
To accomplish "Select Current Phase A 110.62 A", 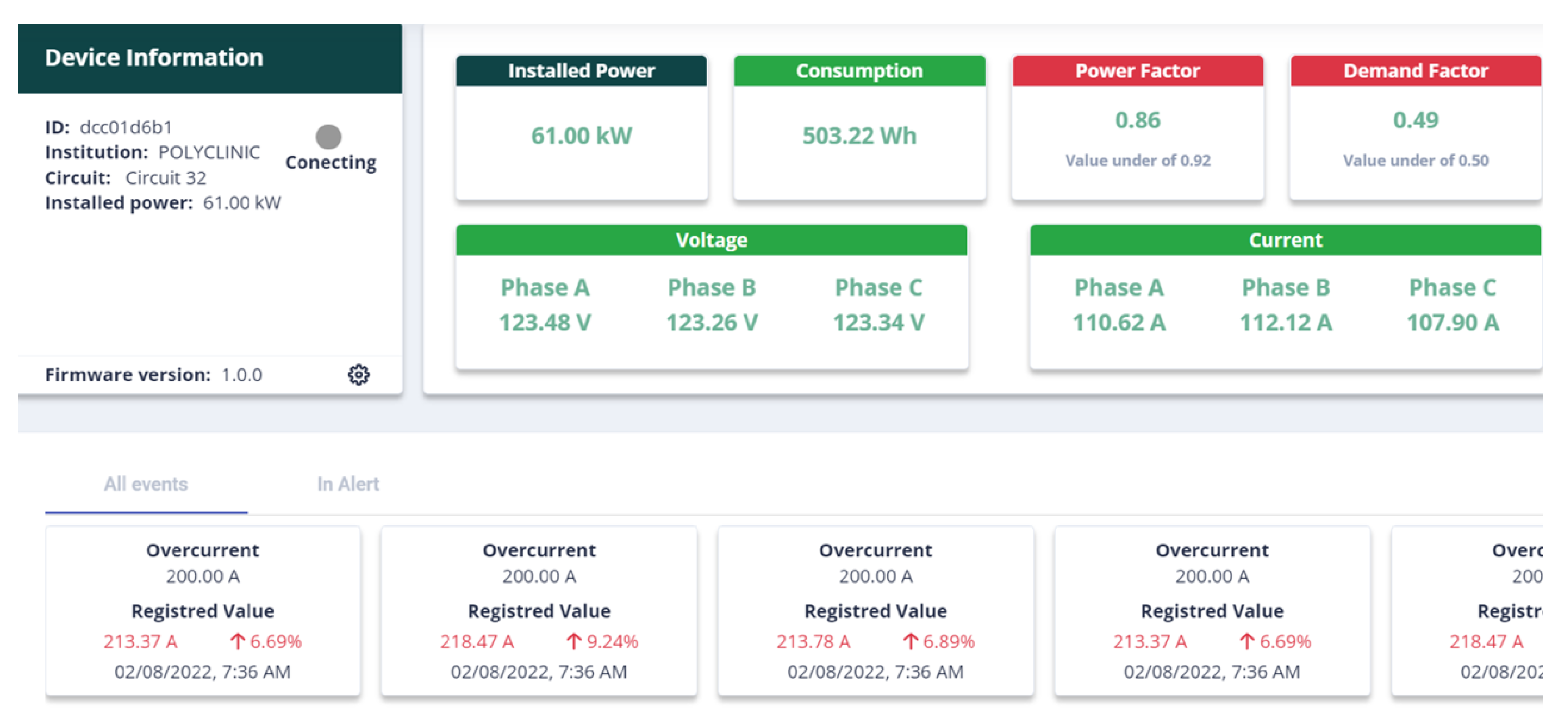I will coord(1119,322).
